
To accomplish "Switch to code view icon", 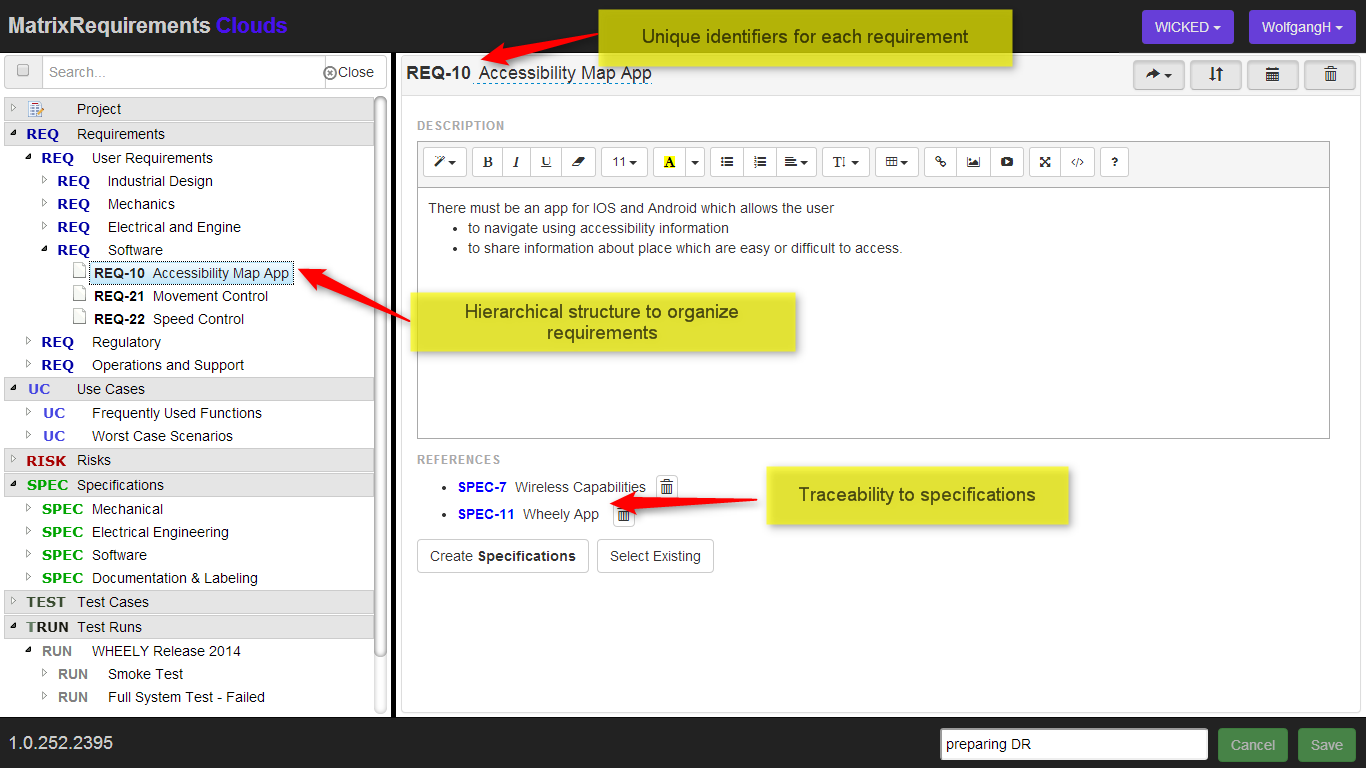I will 1077,162.
